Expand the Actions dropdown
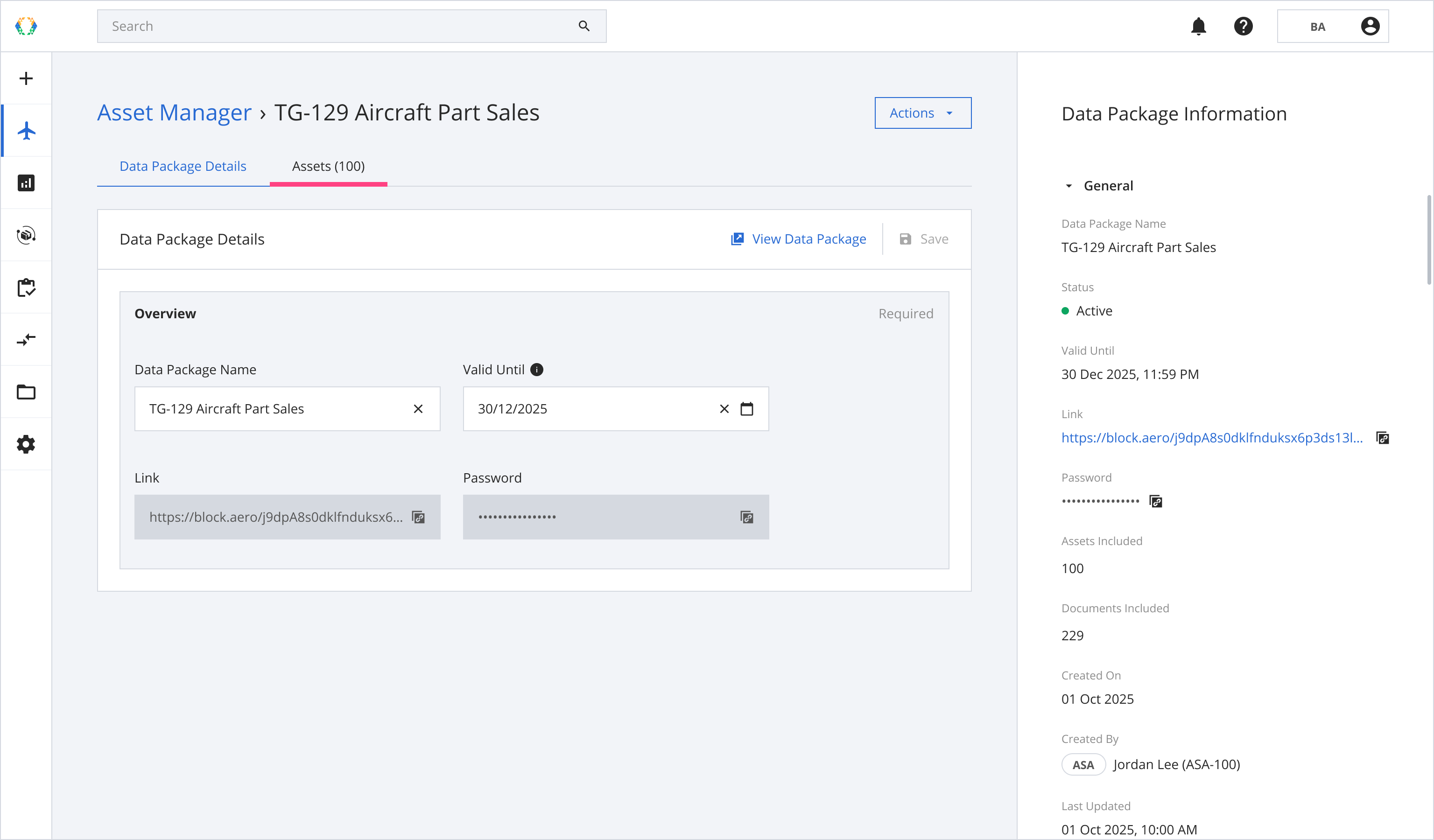Screen dimensions: 1434x840 pos(922,113)
